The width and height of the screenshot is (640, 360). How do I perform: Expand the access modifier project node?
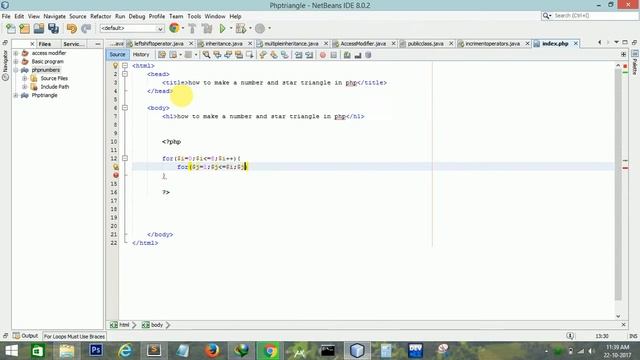pos(16,53)
